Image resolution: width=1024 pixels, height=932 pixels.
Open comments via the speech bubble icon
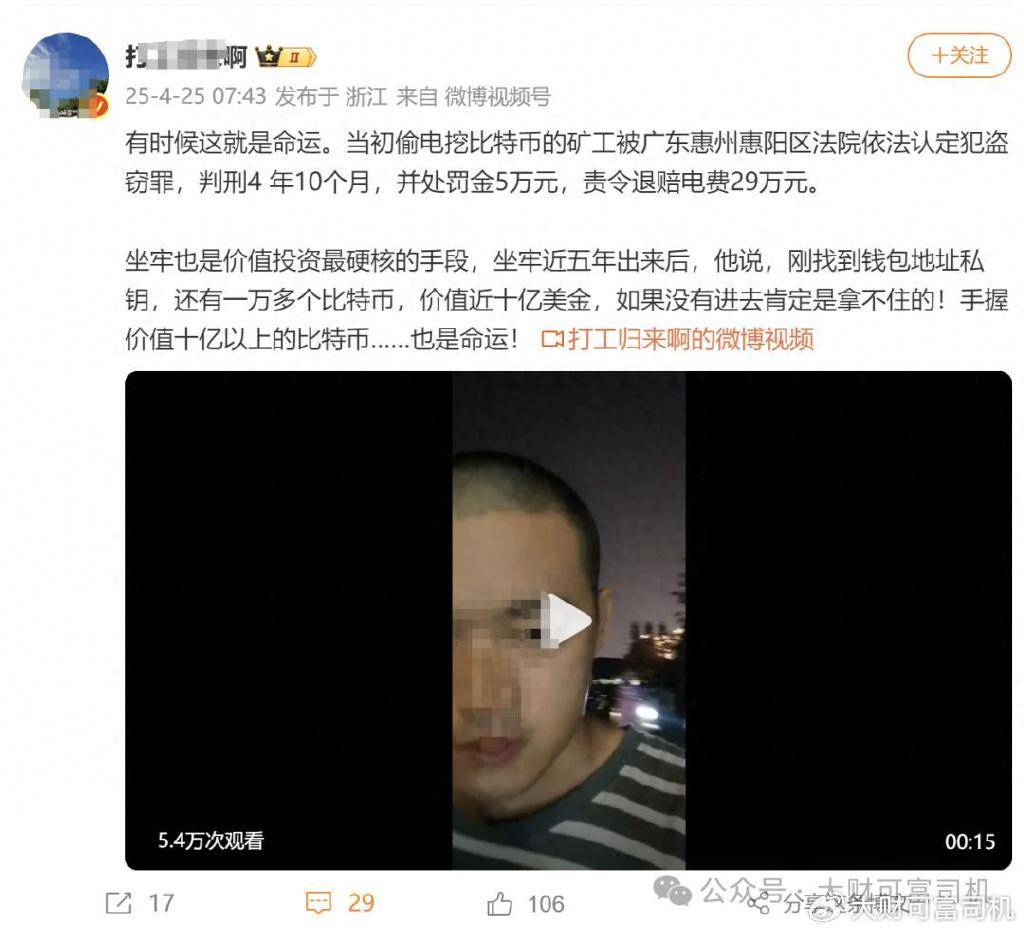[318, 903]
